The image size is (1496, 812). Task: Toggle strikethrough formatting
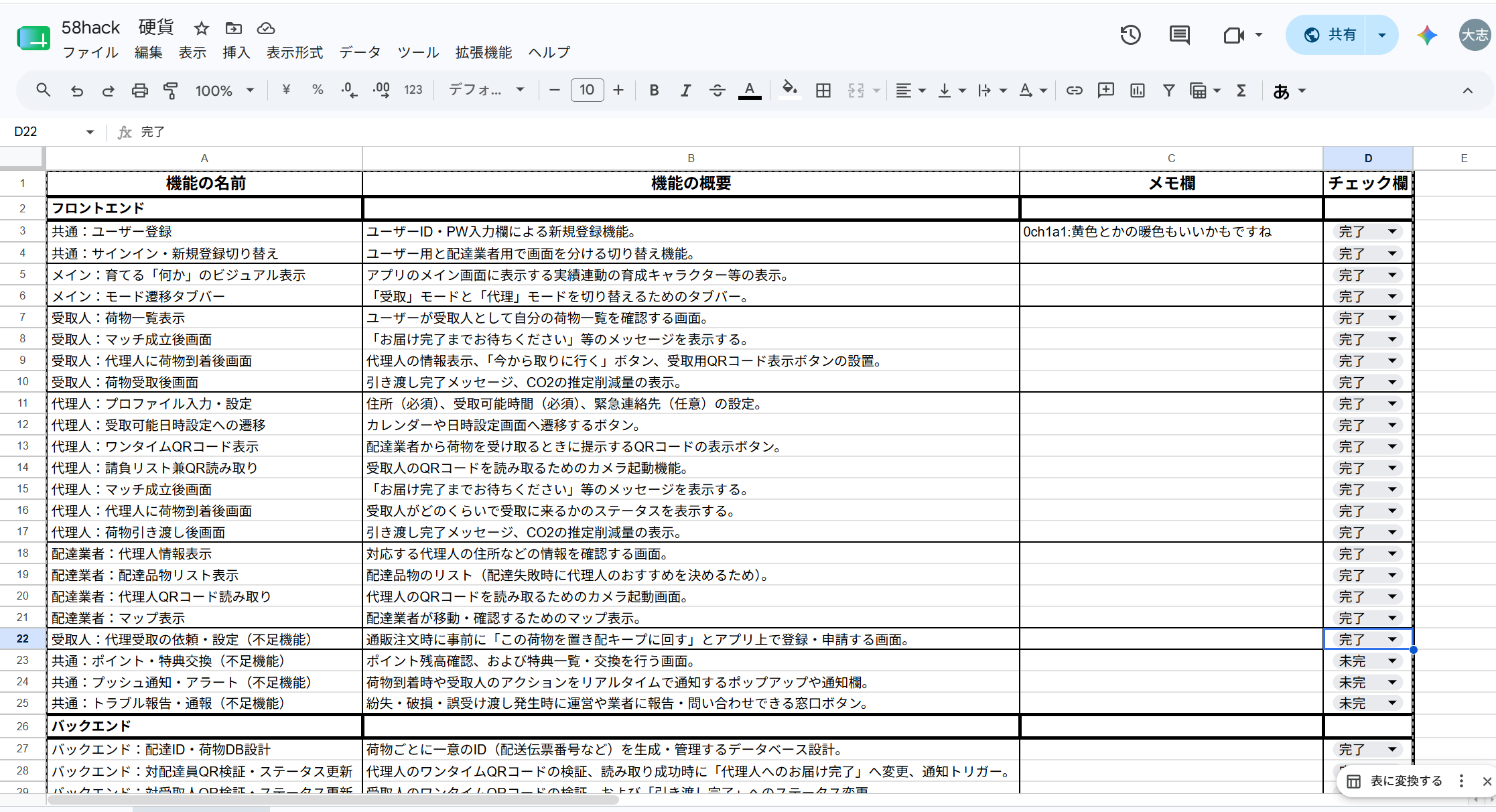pyautogui.click(x=717, y=90)
